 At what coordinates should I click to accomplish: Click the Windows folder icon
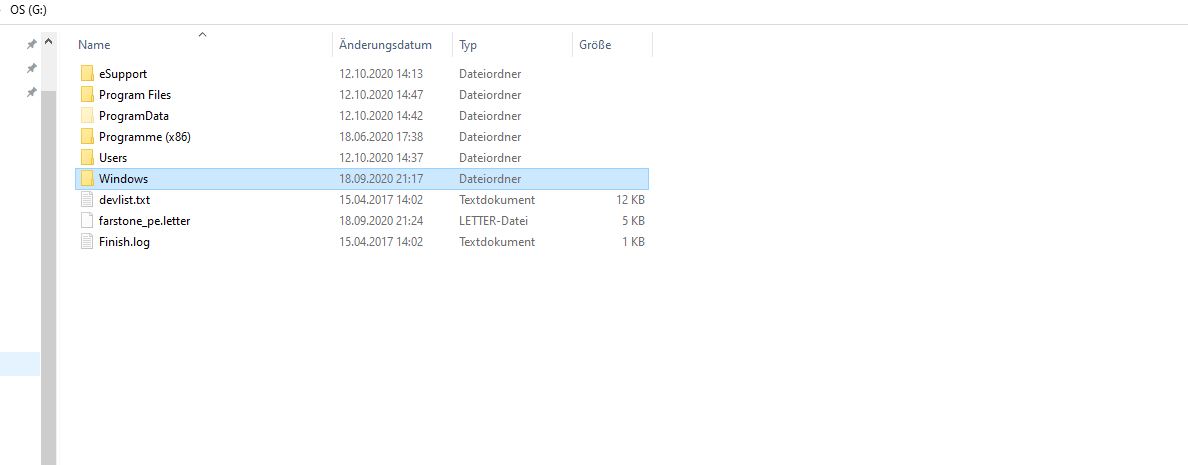pos(87,179)
